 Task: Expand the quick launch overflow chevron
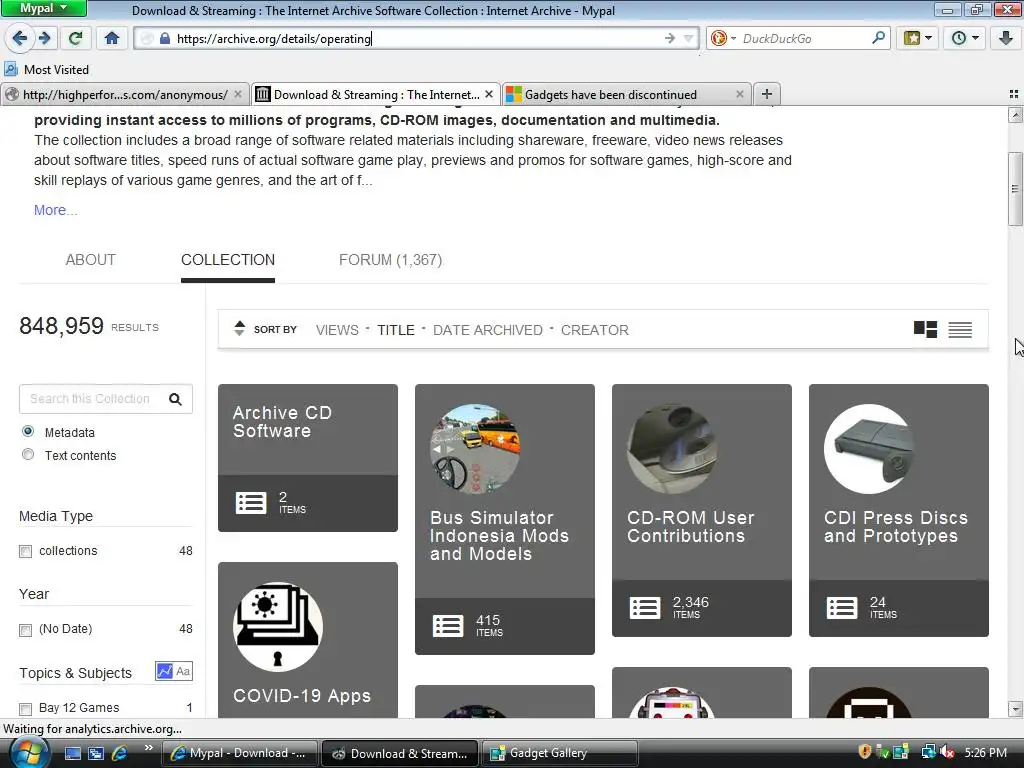pyautogui.click(x=149, y=748)
